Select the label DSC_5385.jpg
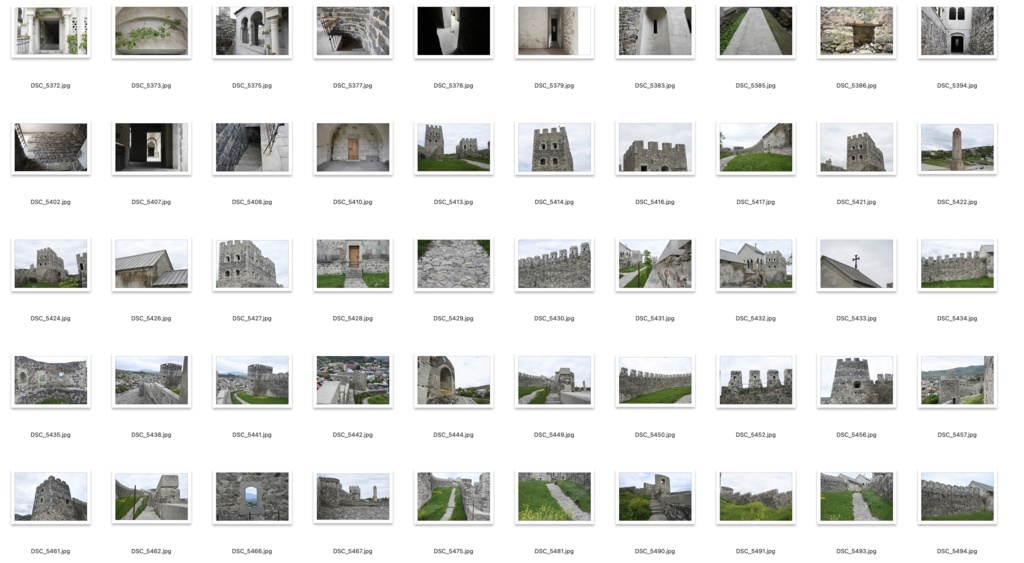This screenshot has height=563, width=1024. pyautogui.click(x=756, y=86)
